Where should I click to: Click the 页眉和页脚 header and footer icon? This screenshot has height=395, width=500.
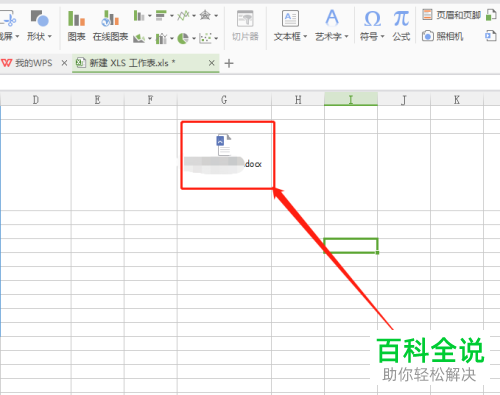pos(427,15)
